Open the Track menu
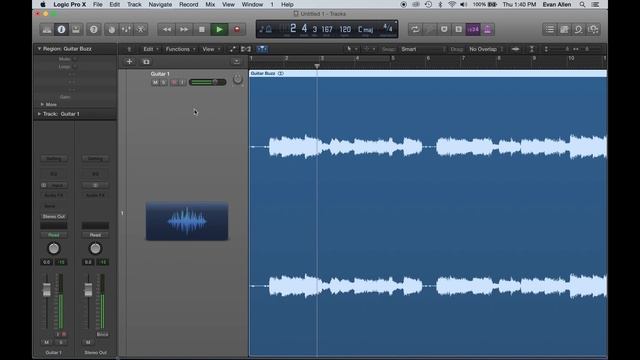Image resolution: width=640 pixels, height=360 pixels. (134, 4)
